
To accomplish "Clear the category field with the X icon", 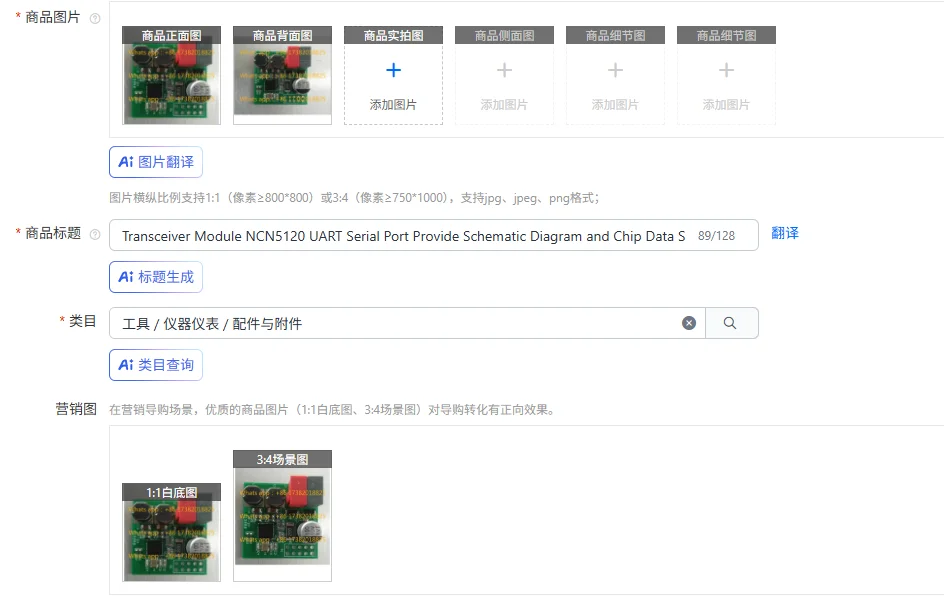I will click(x=689, y=323).
